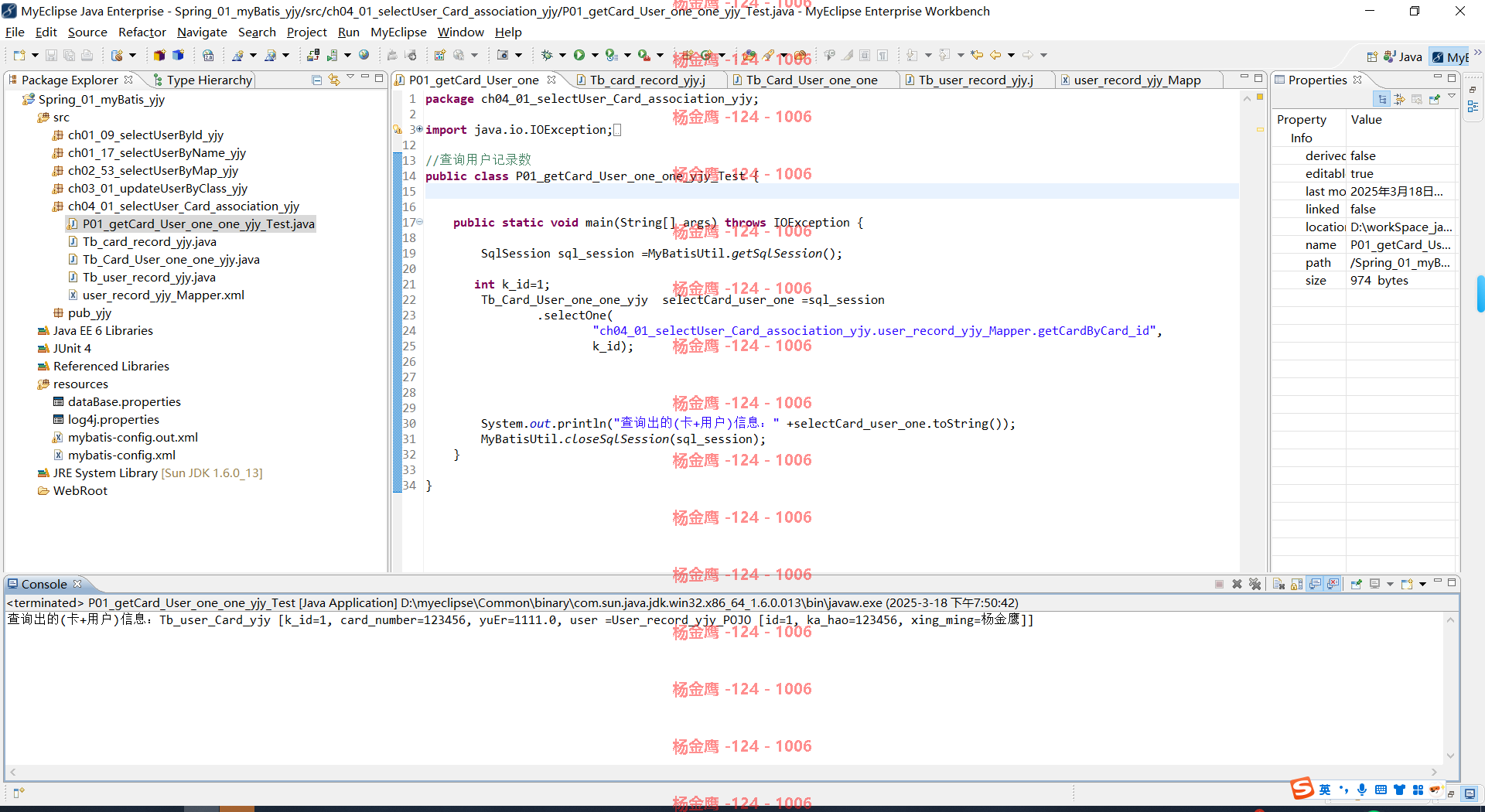Viewport: 1485px width, 812px height.
Task: Click Remove Launch in Console toolbar
Action: (1237, 584)
